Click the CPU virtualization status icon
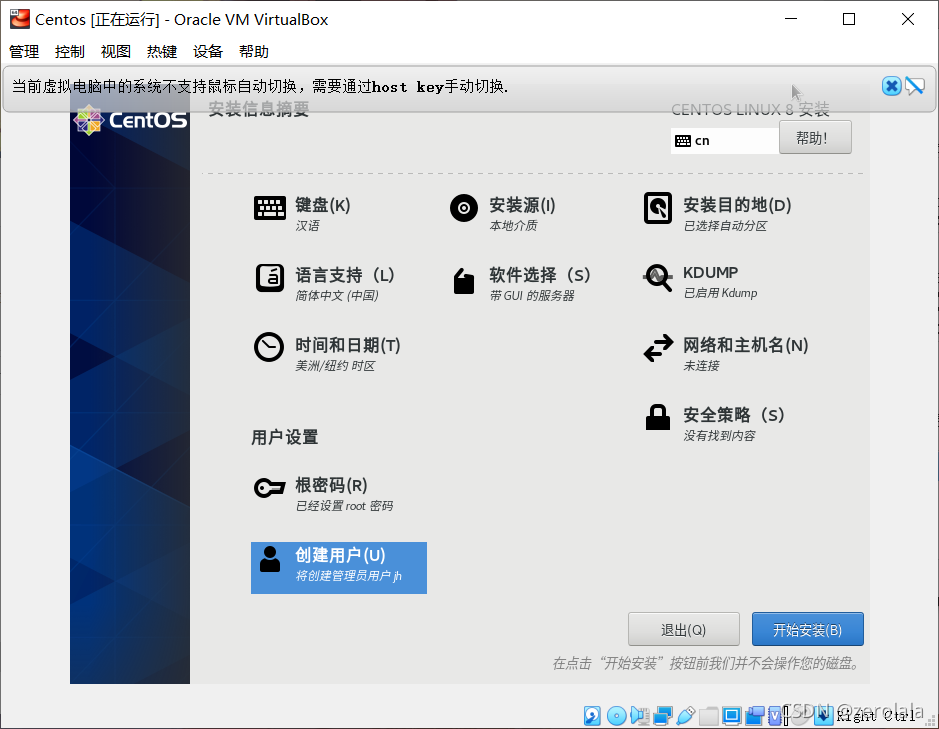Image resolution: width=939 pixels, height=729 pixels. 776,716
